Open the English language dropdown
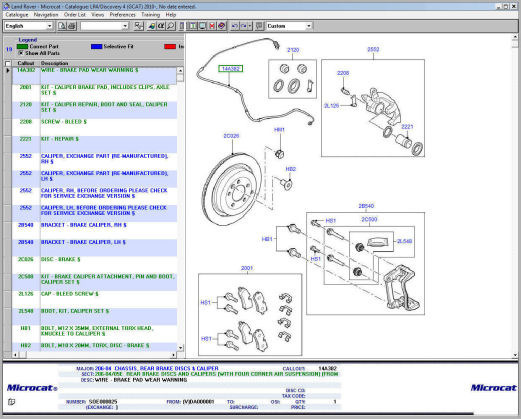 (49, 26)
